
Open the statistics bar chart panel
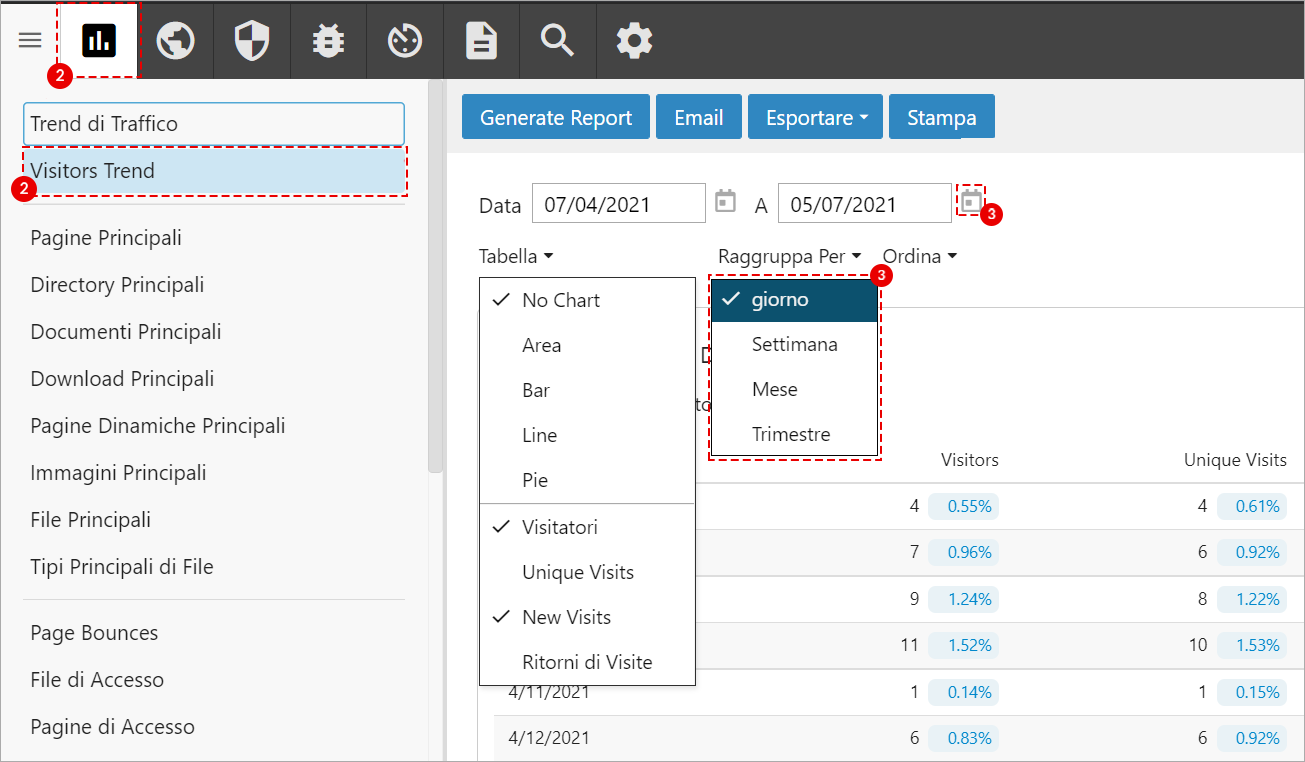(x=97, y=40)
